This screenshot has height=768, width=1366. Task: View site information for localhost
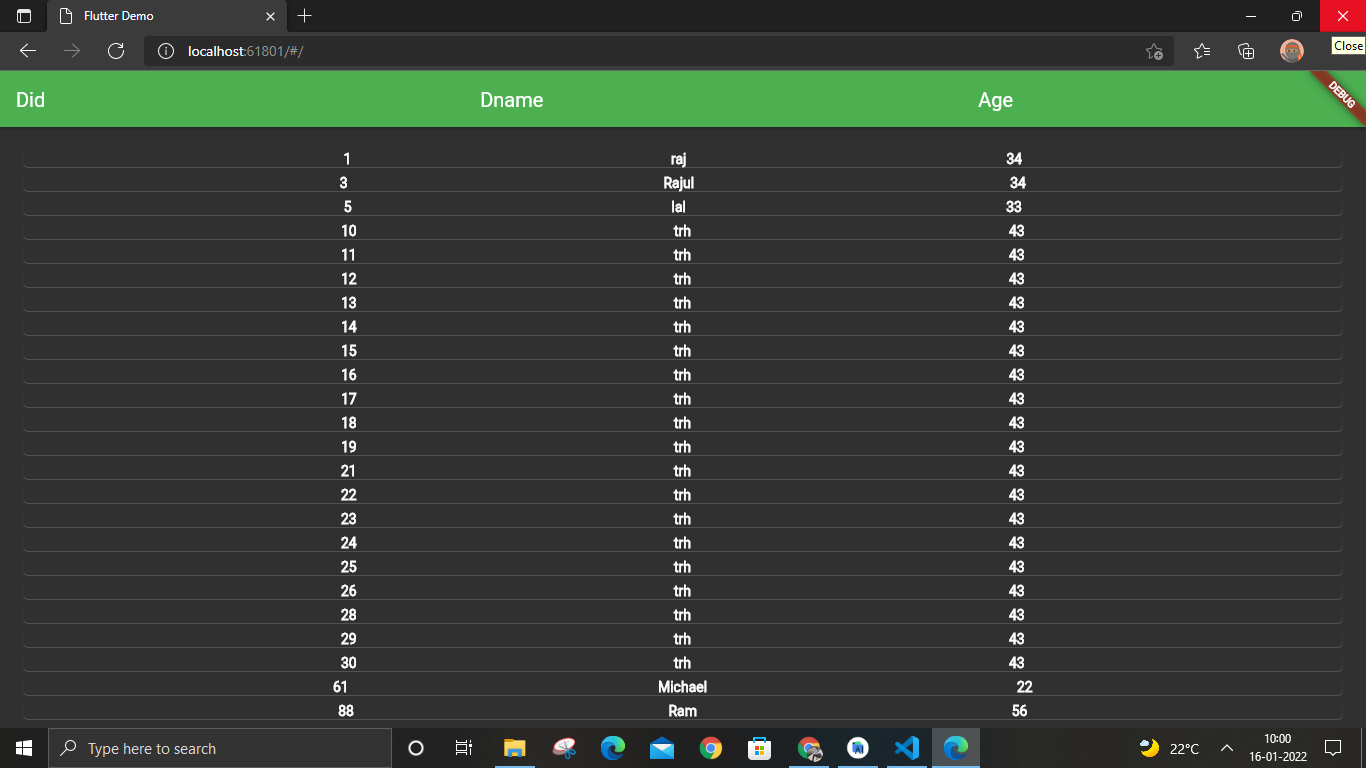point(166,51)
